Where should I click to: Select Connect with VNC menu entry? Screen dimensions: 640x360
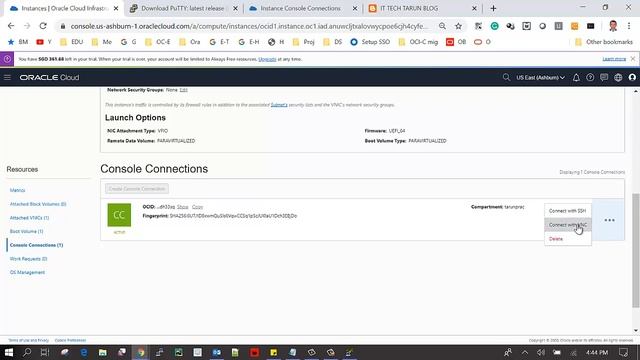pos(567,225)
